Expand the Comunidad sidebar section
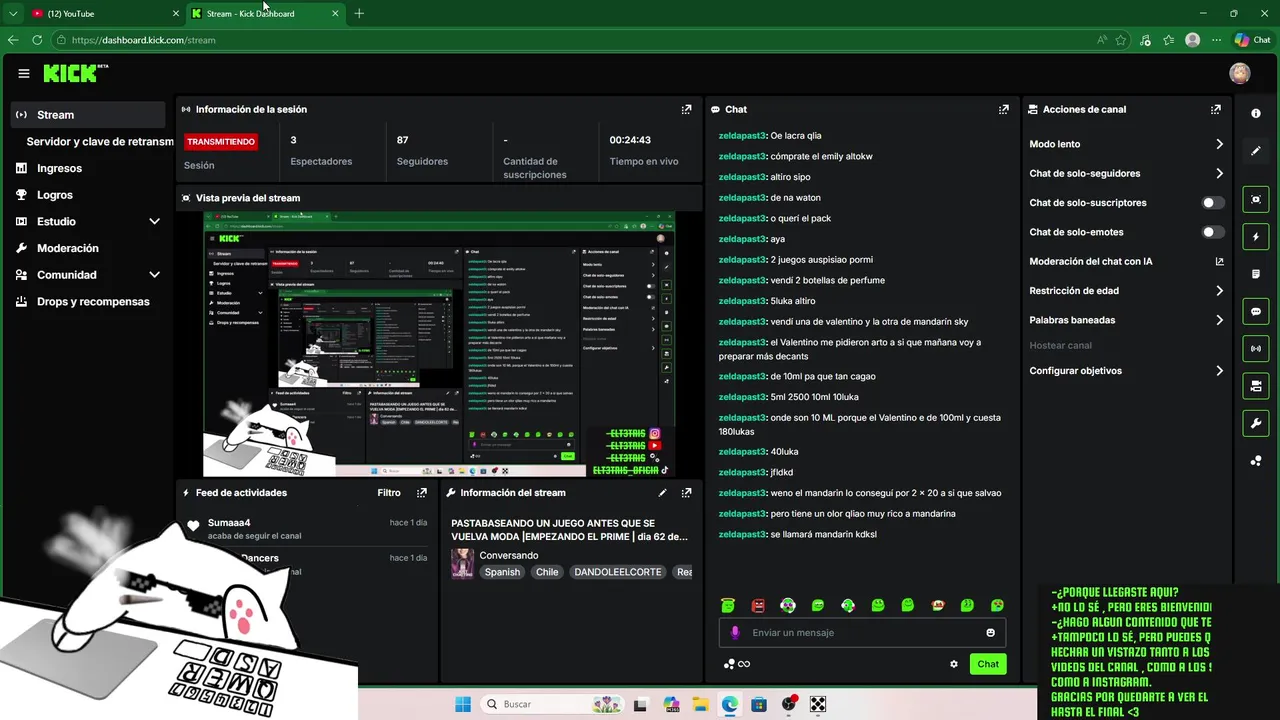 (154, 275)
